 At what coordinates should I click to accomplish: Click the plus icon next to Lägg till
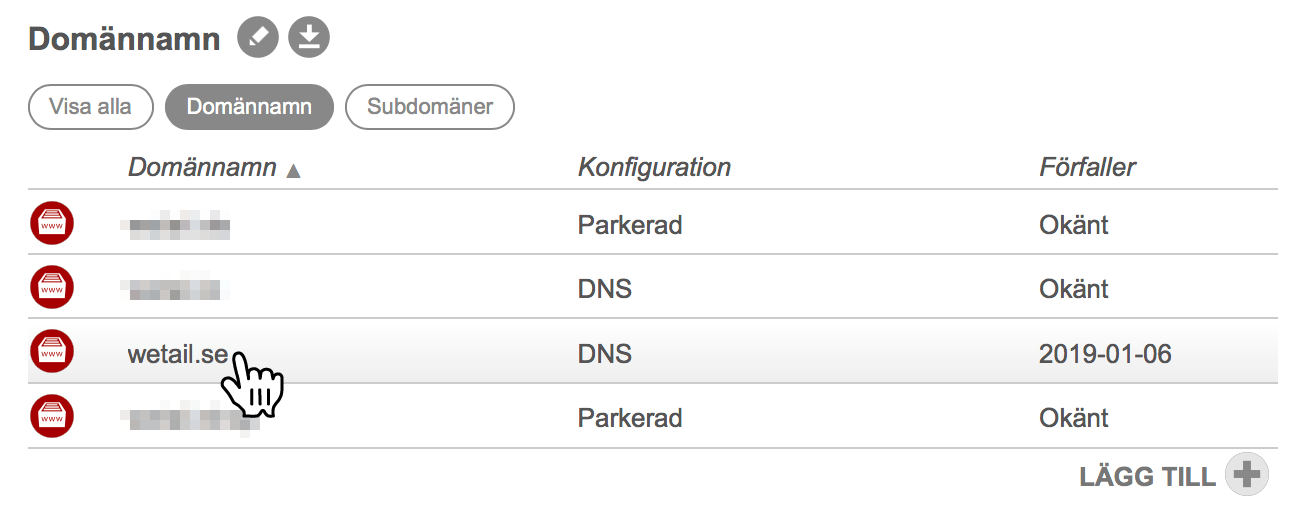(1246, 476)
